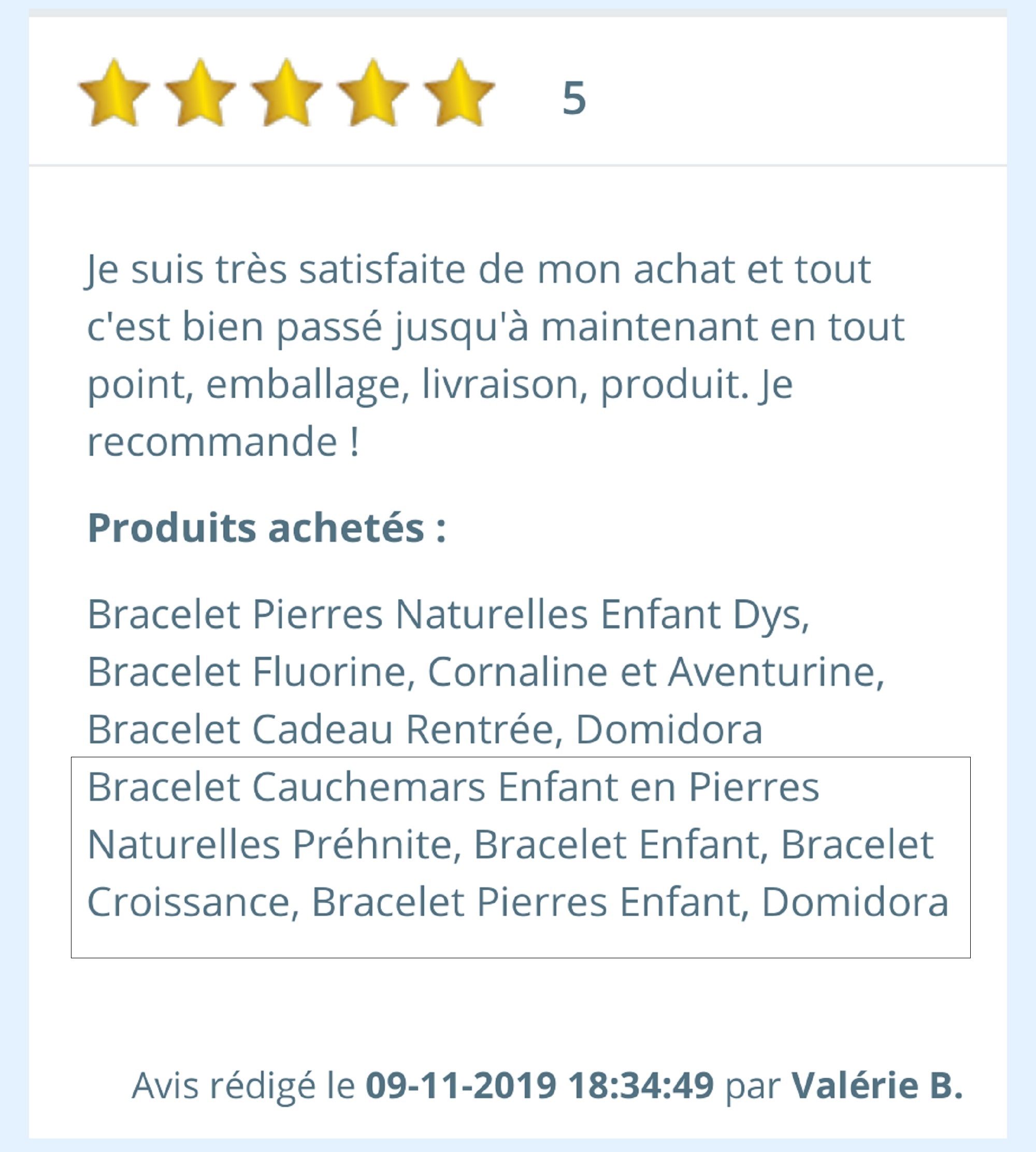Image resolution: width=1036 pixels, height=1152 pixels.
Task: Click the "c'est bien passé" review line
Action: [495, 327]
